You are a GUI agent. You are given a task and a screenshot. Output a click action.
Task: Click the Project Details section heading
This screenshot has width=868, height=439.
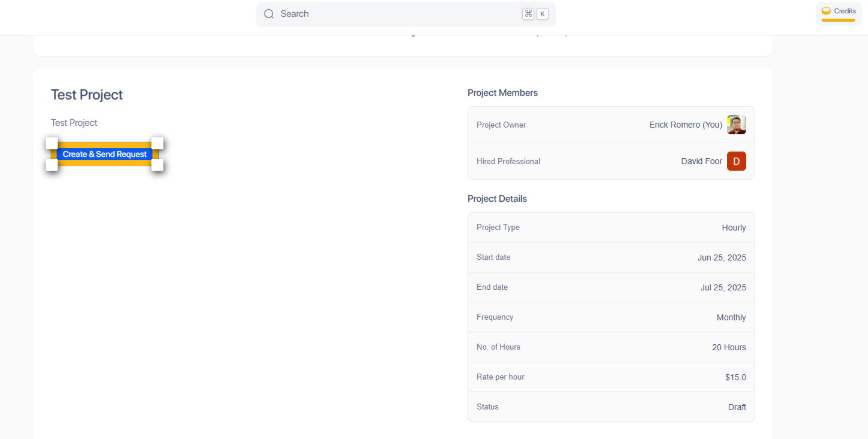[497, 199]
